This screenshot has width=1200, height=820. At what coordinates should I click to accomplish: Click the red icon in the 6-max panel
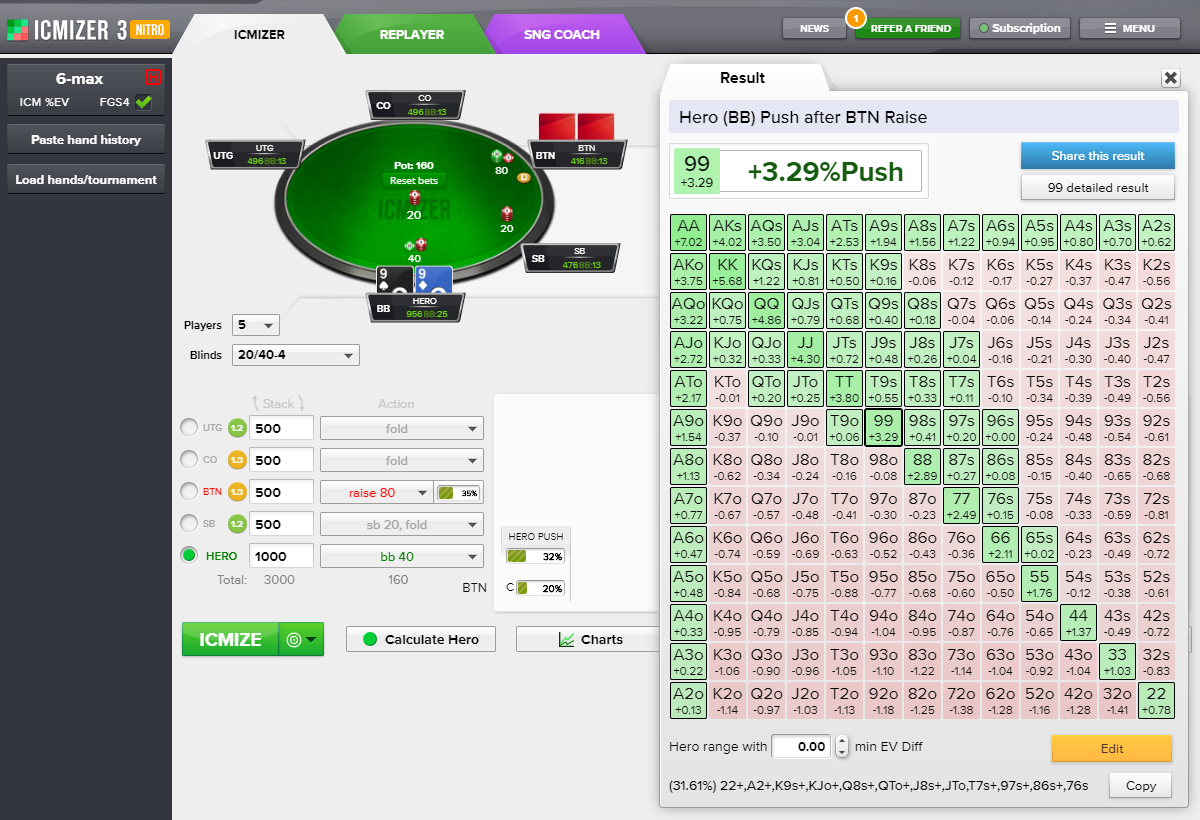click(x=152, y=77)
